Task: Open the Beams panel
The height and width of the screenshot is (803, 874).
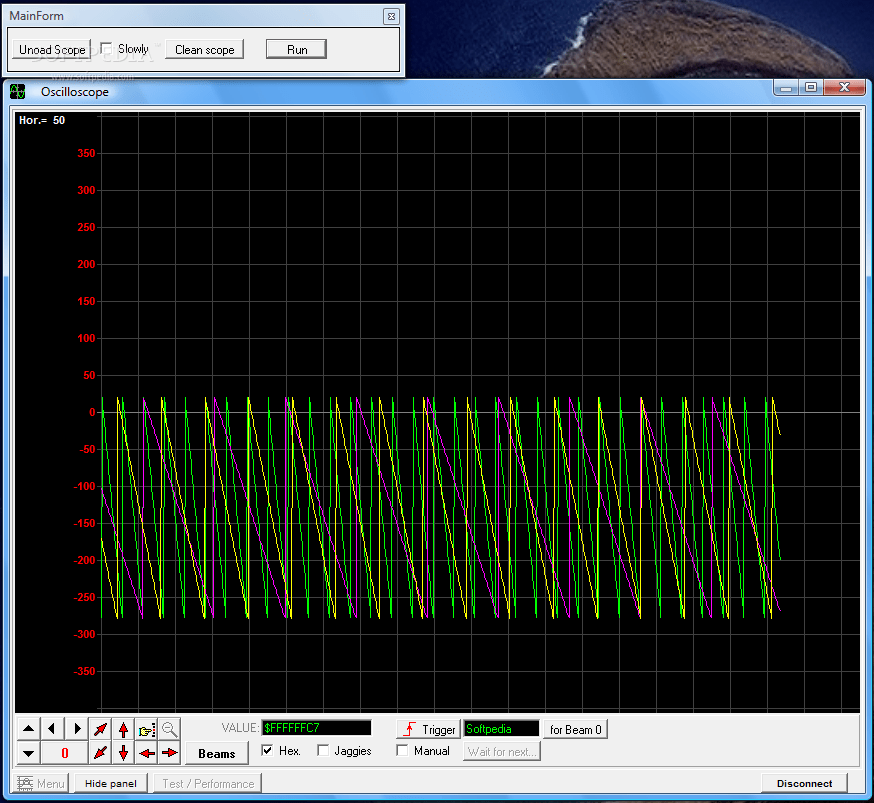Action: (216, 753)
